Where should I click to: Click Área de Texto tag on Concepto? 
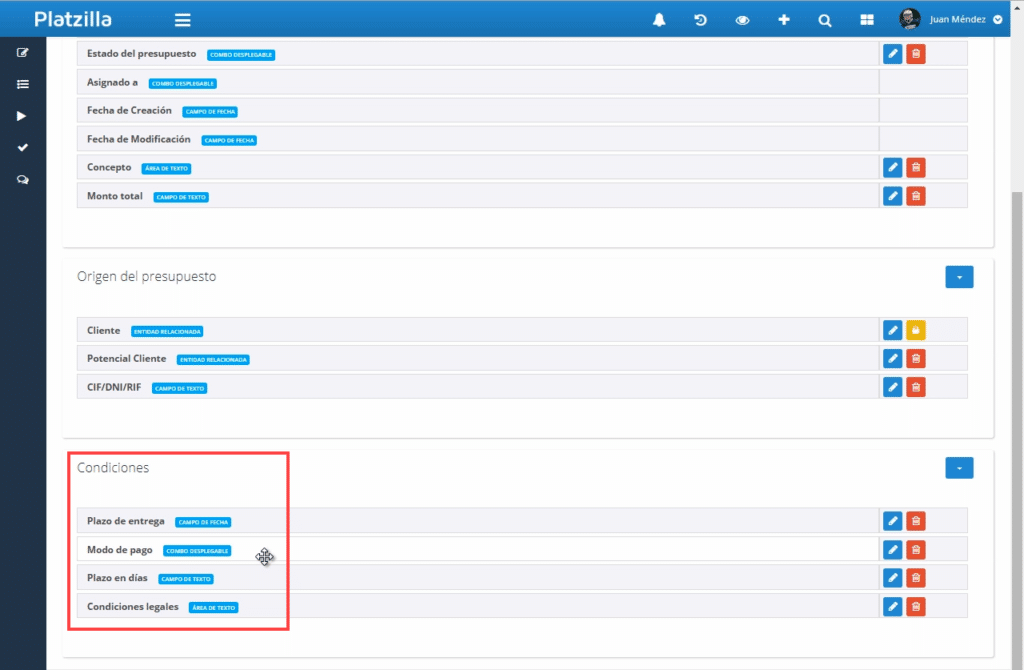tap(167, 168)
